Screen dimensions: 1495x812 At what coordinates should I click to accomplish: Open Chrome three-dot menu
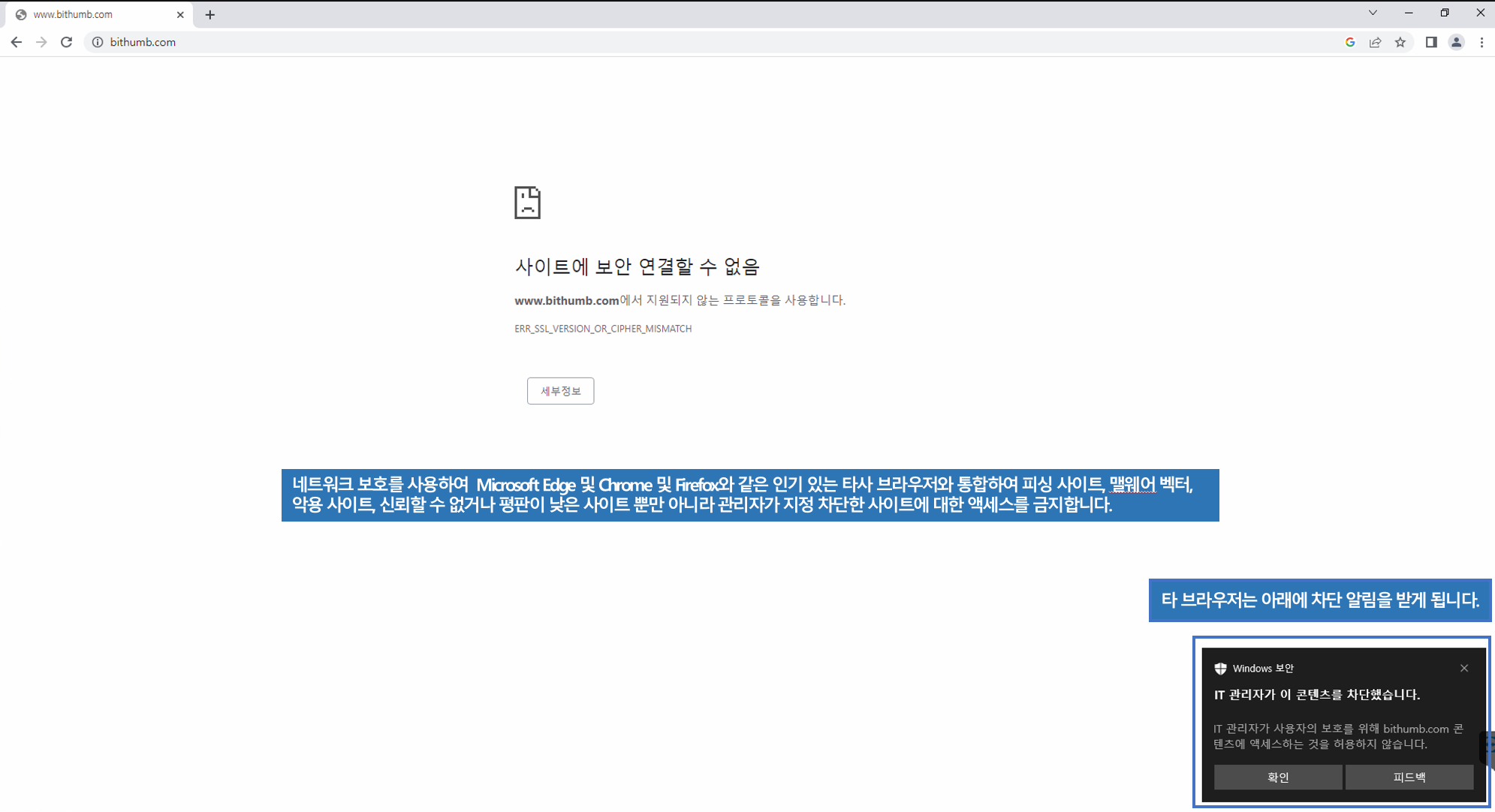(1481, 42)
